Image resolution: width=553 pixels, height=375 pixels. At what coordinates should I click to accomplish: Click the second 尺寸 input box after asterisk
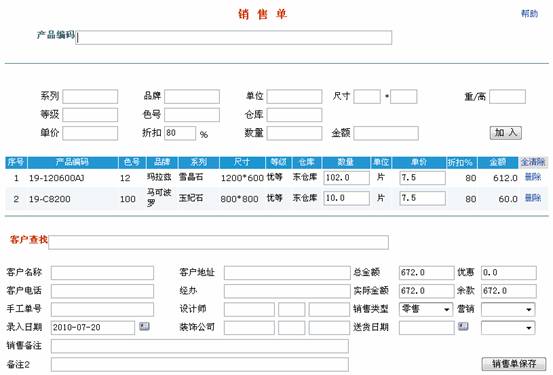click(404, 97)
